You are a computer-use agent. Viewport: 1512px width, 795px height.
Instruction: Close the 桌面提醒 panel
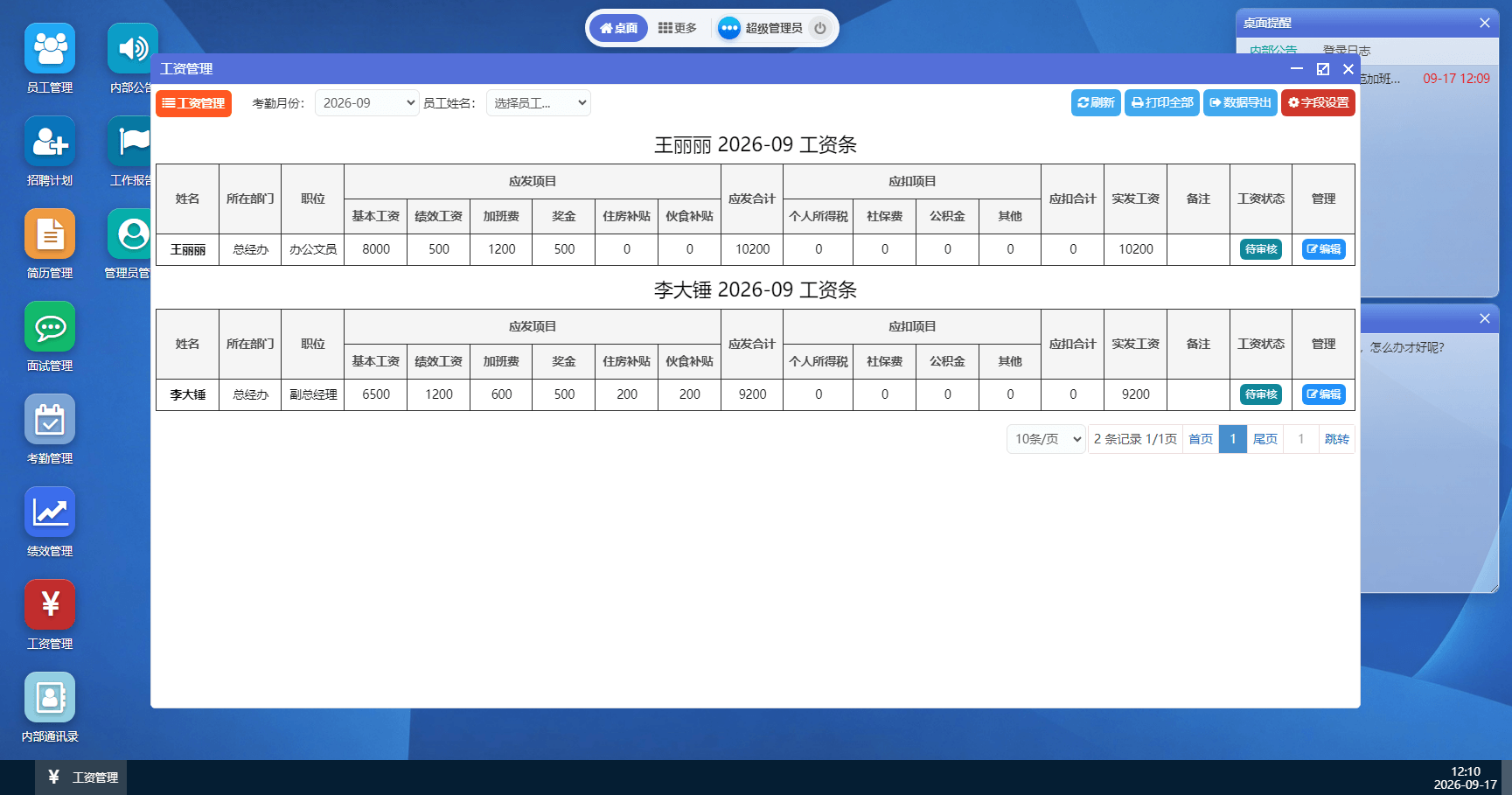[x=1485, y=23]
